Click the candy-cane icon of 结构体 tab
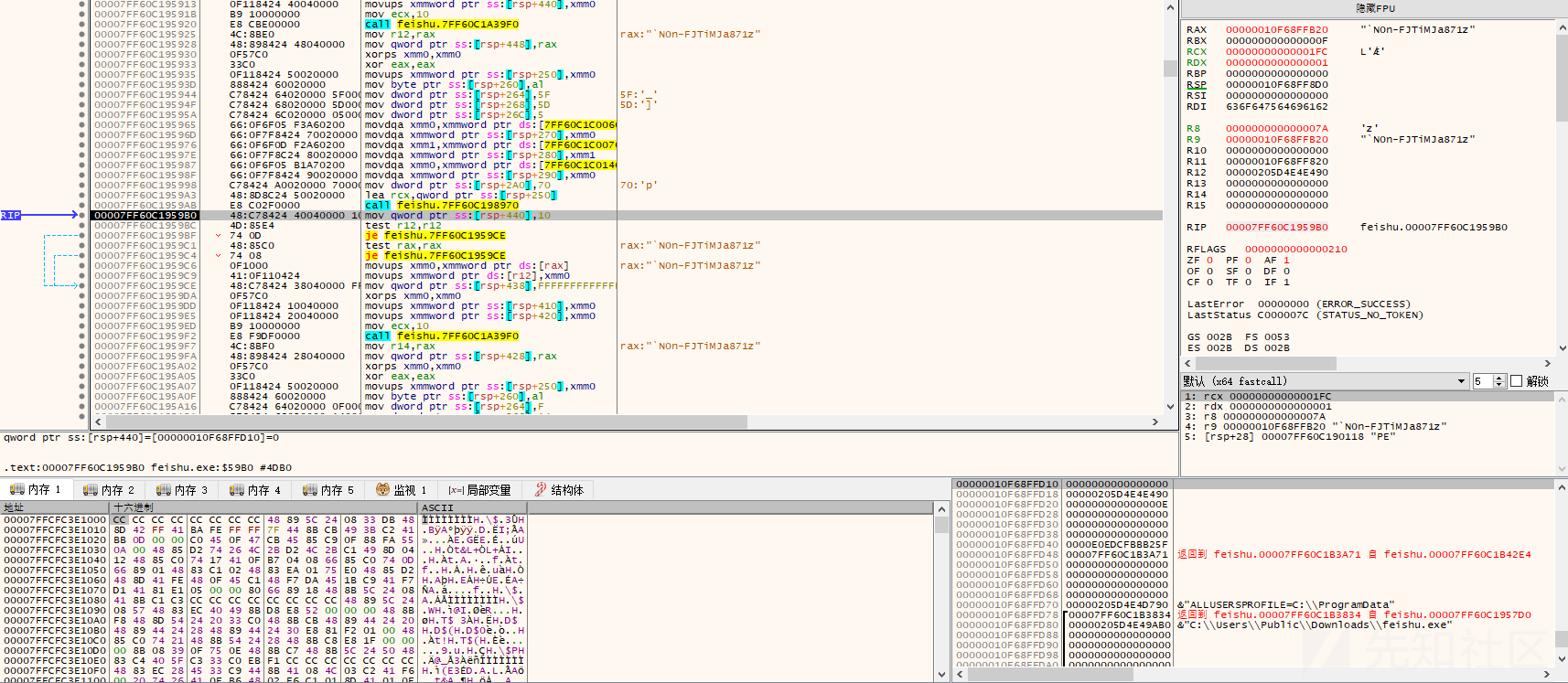Viewport: 1568px width, 683px height. [541, 490]
